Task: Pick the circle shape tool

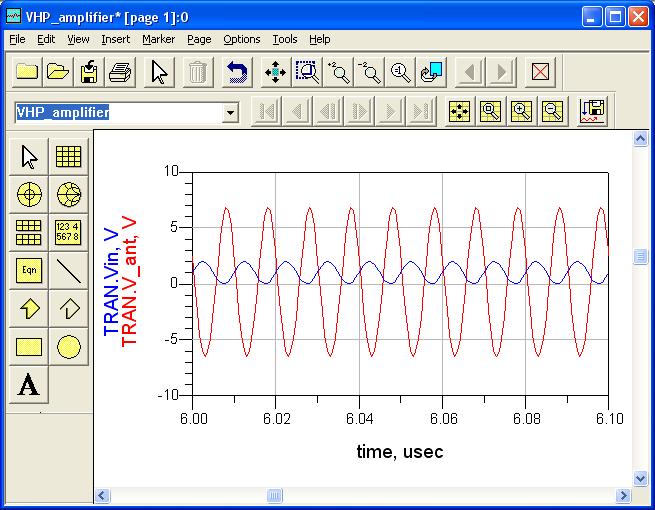Action: [x=68, y=346]
